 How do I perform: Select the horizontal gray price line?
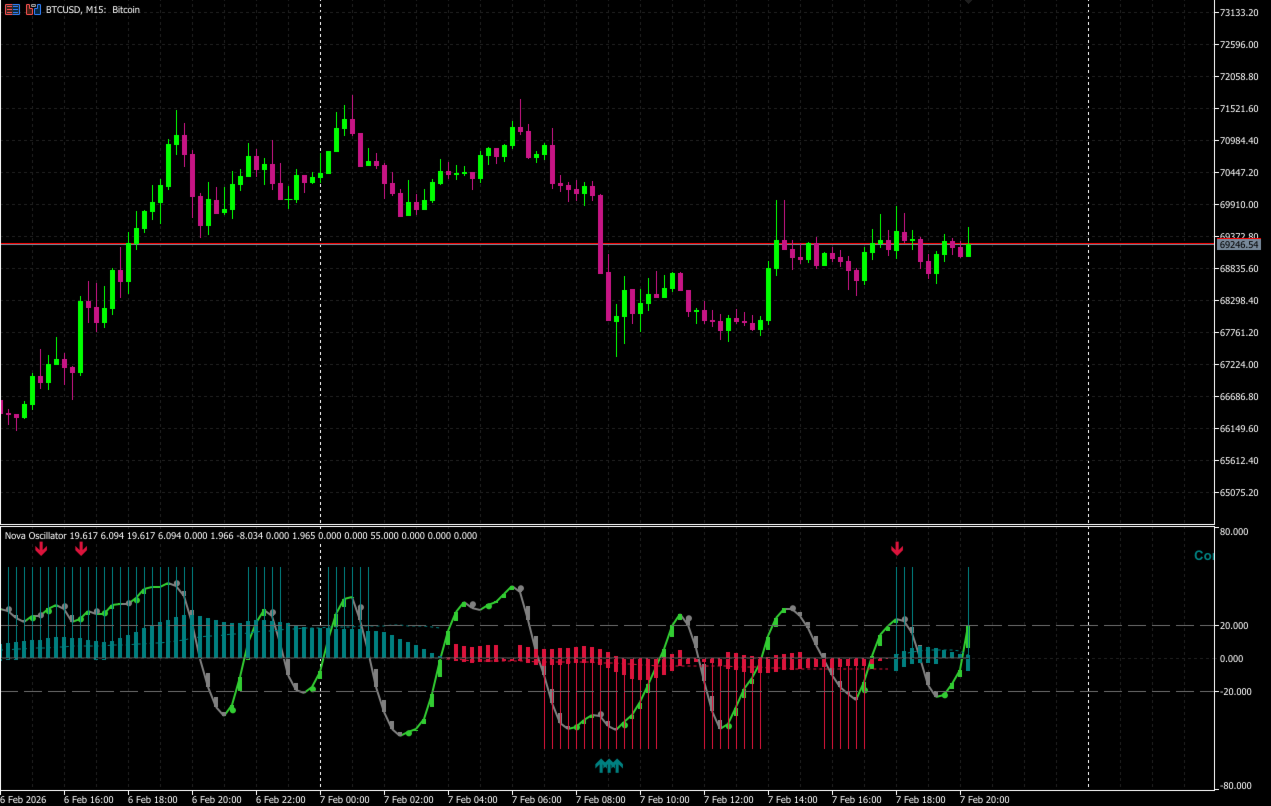point(607,244)
